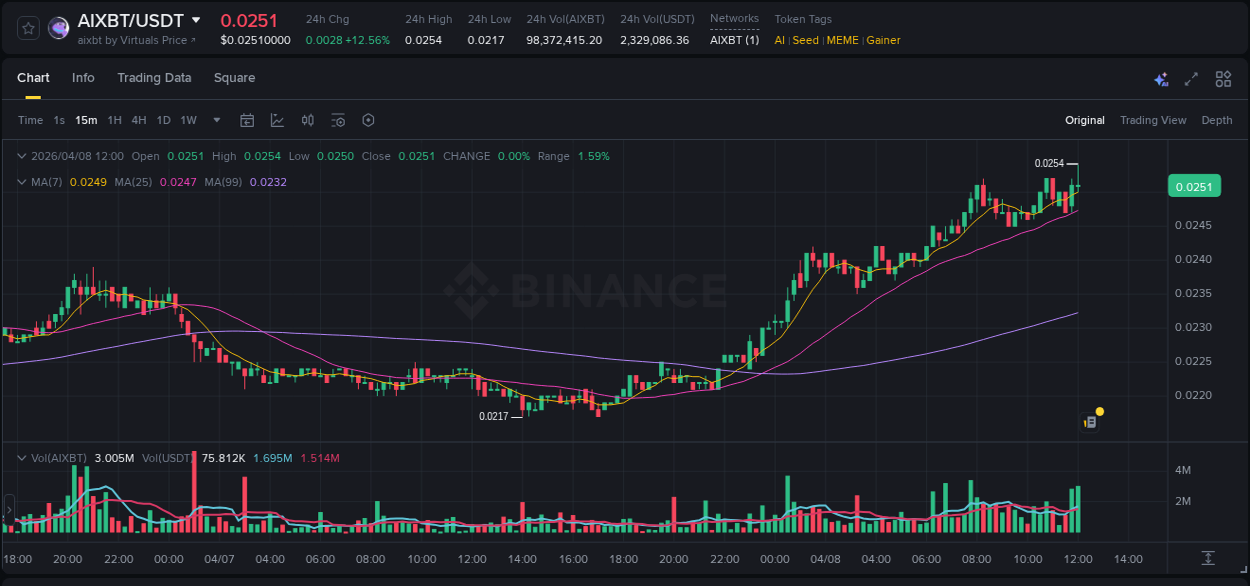This screenshot has height=586, width=1250.
Task: Open the aixbt by Virtuals Price link
Action: click(x=136, y=40)
